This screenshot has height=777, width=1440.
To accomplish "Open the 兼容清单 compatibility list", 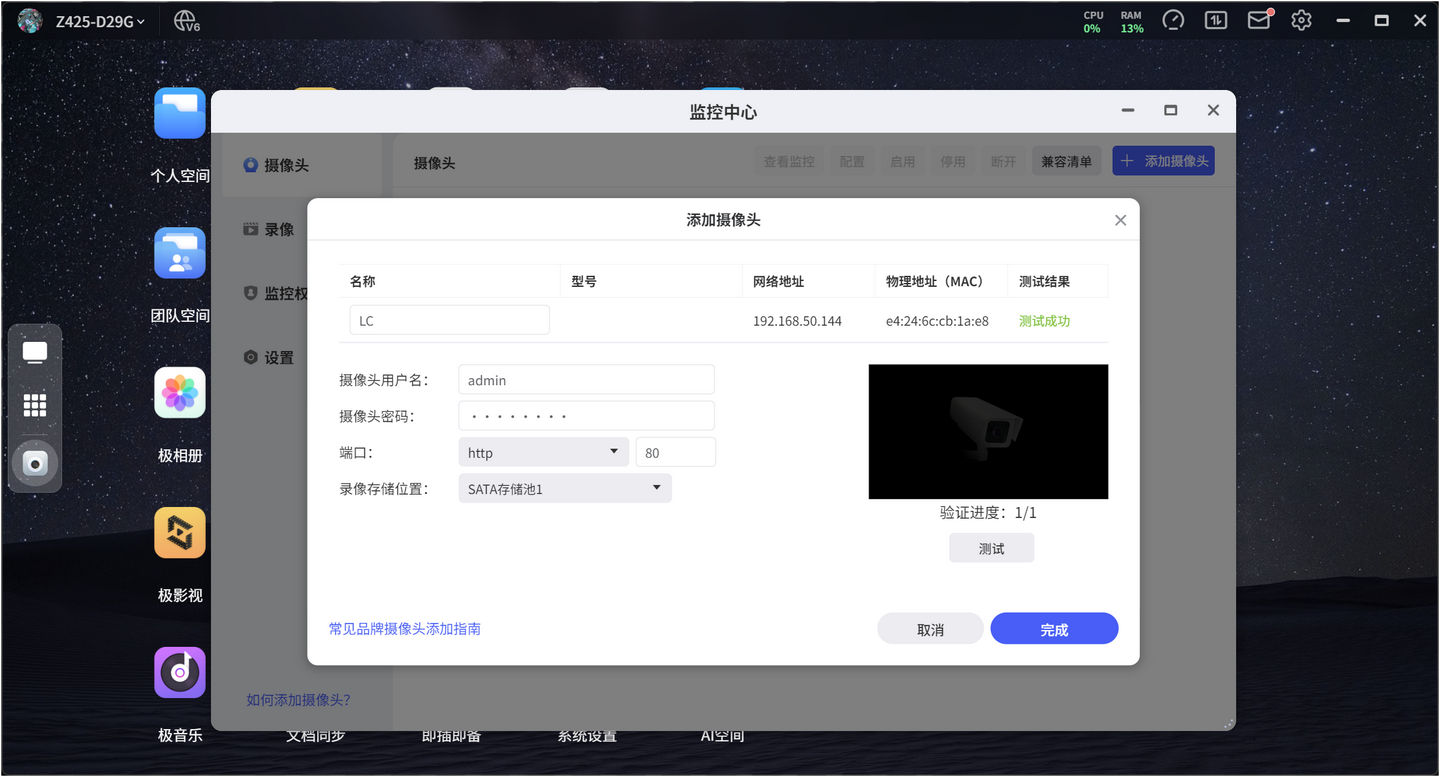I will tap(1067, 161).
